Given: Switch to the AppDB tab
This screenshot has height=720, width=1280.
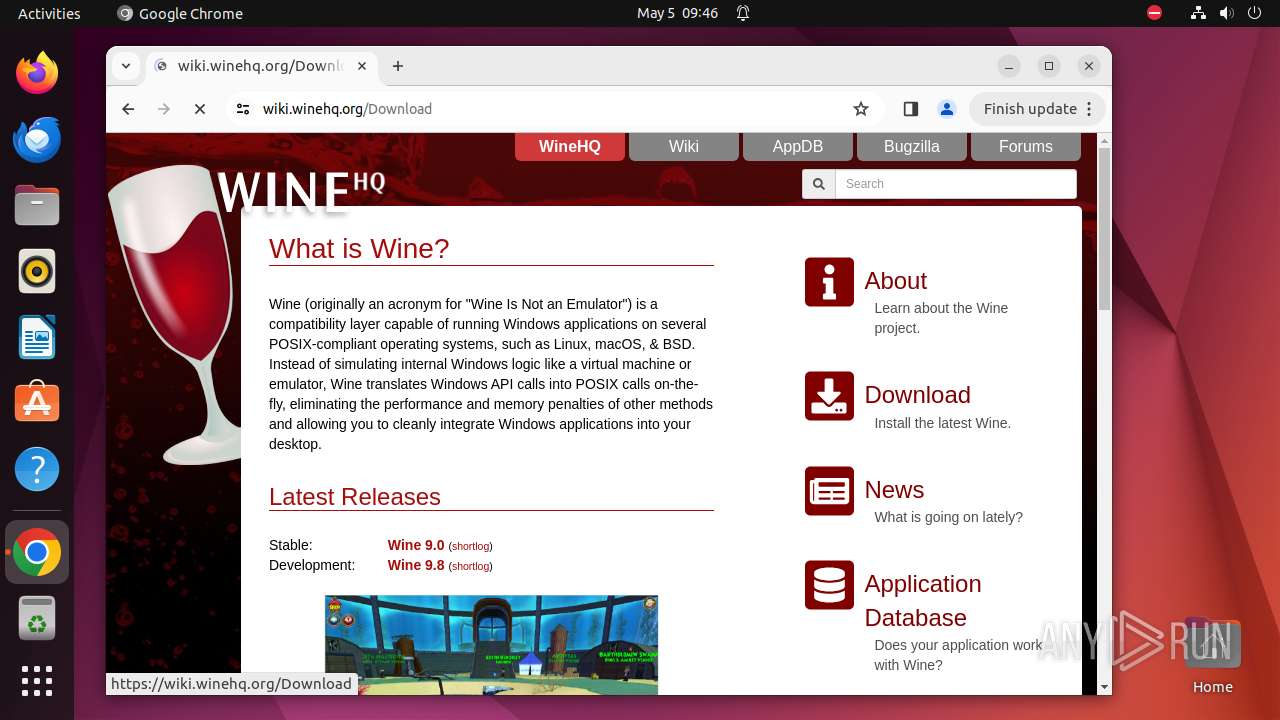Looking at the screenshot, I should [798, 146].
